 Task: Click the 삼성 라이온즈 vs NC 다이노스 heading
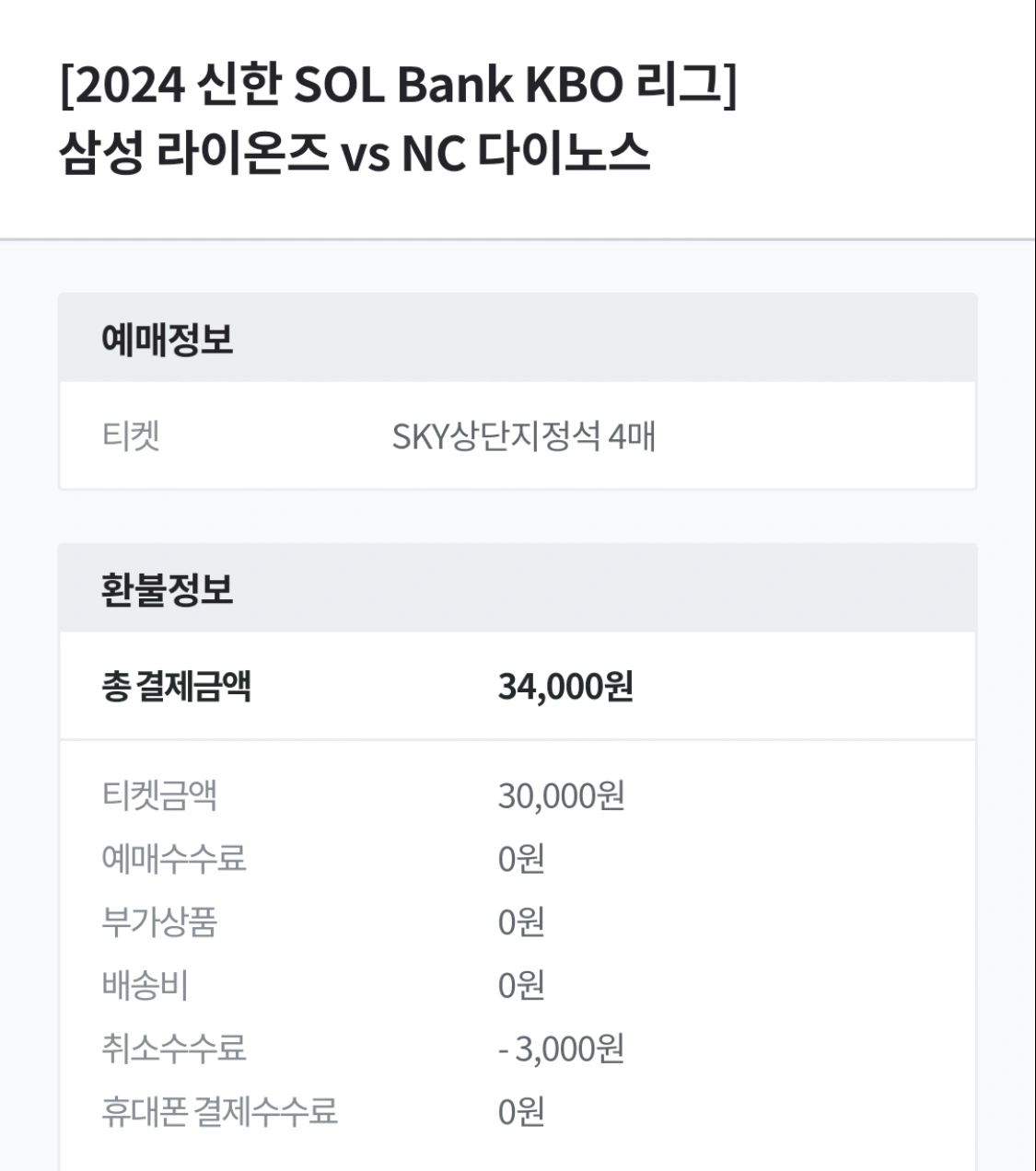coord(355,154)
